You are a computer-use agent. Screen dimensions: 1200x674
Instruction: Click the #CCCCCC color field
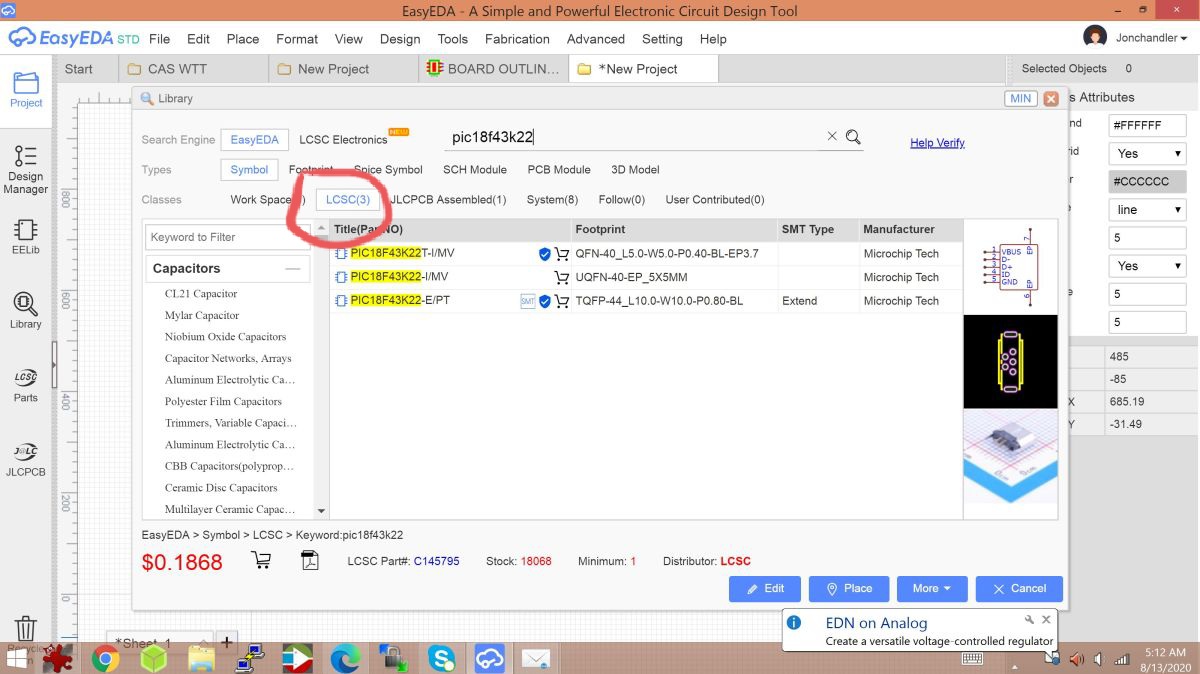click(x=1147, y=182)
